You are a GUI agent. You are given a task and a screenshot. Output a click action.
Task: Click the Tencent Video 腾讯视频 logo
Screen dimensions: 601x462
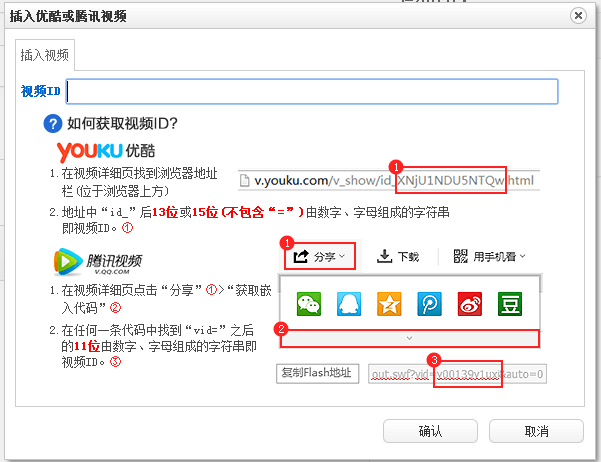pyautogui.click(x=97, y=262)
